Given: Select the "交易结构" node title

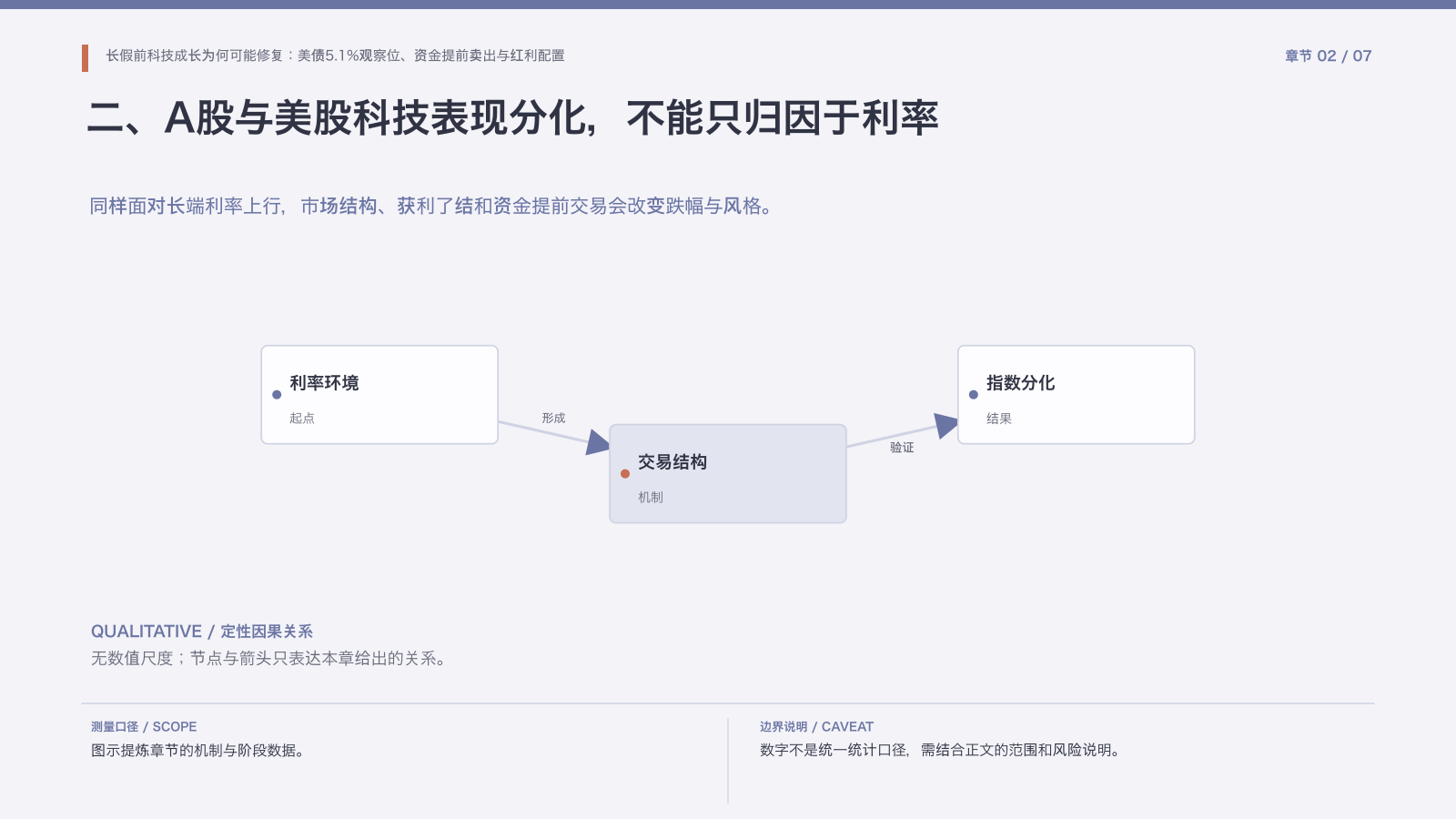Looking at the screenshot, I should tap(672, 462).
